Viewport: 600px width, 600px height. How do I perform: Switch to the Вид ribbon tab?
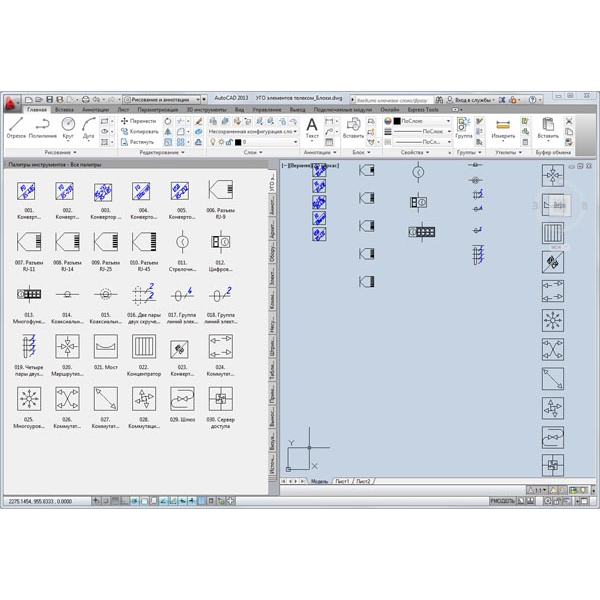[240, 109]
